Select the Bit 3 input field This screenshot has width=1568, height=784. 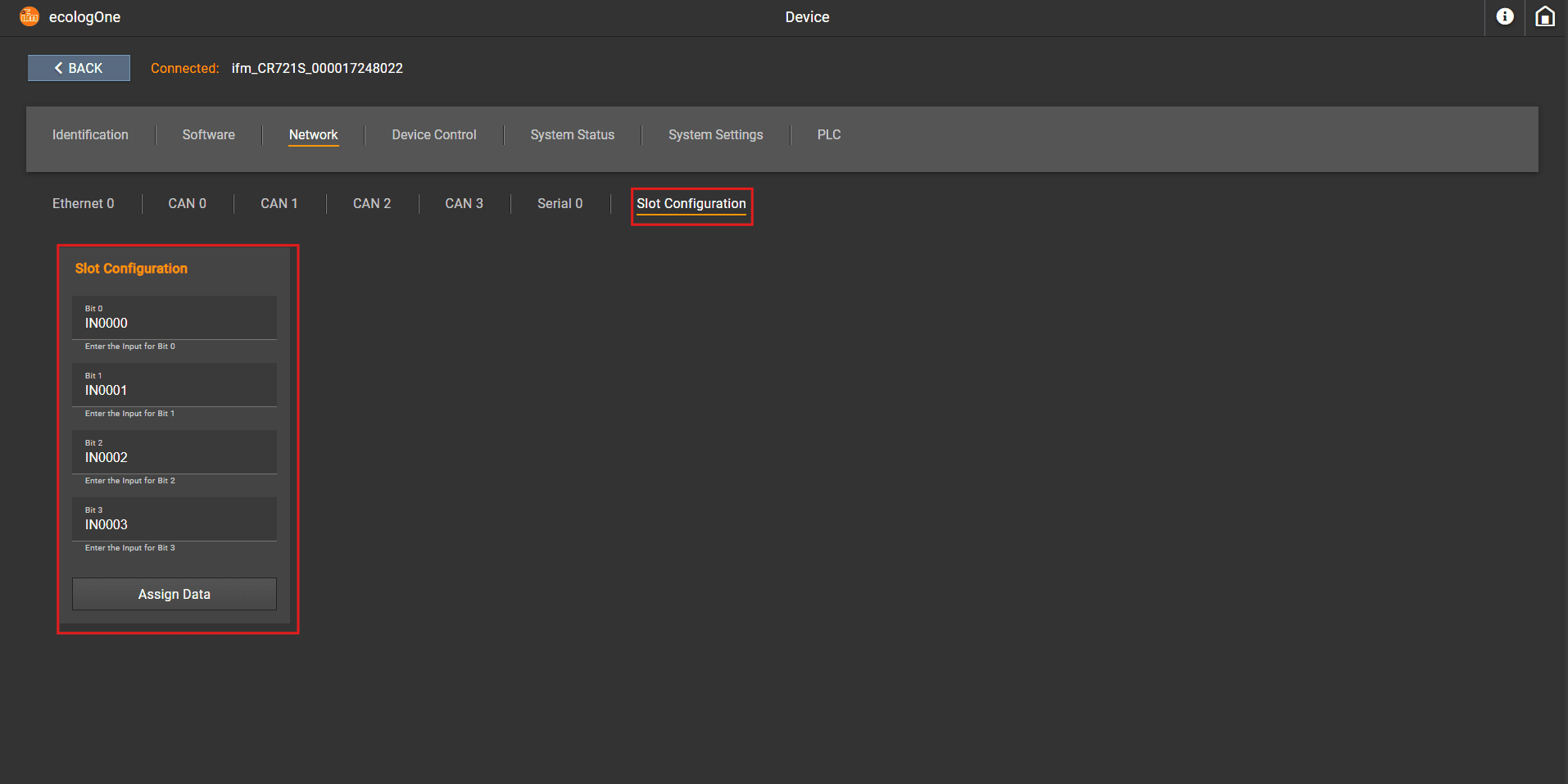174,520
